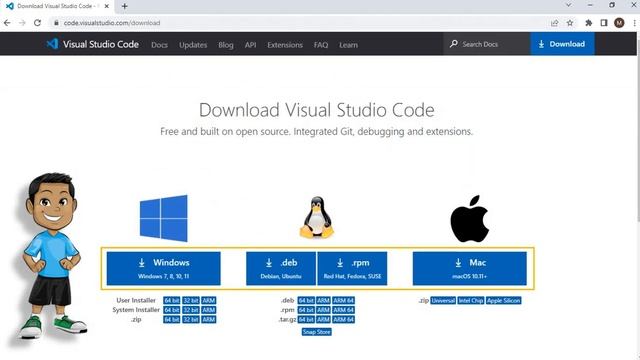Select Linux .deb ARM 64 link

click(343, 300)
